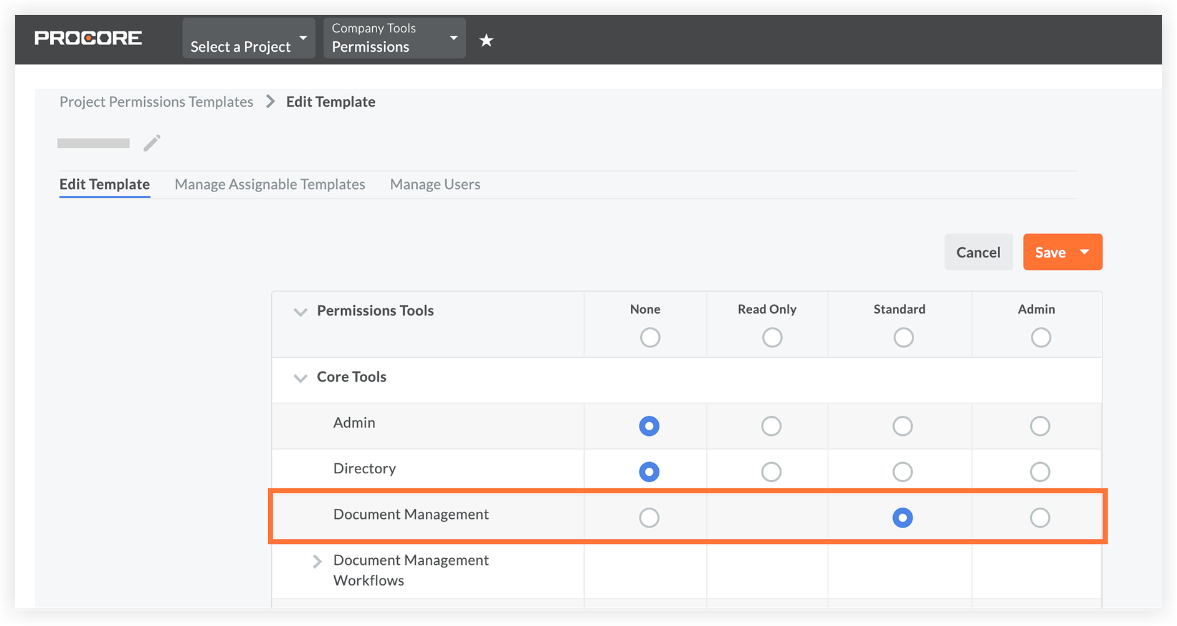The image size is (1177, 626).
Task: Expand the Document Management Workflows row
Action: [317, 561]
